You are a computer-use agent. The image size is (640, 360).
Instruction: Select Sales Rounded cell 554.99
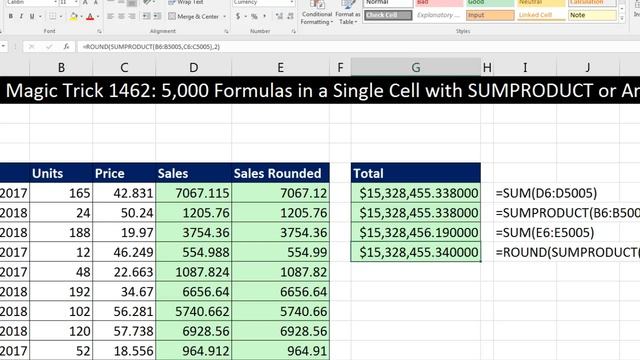(x=280, y=252)
